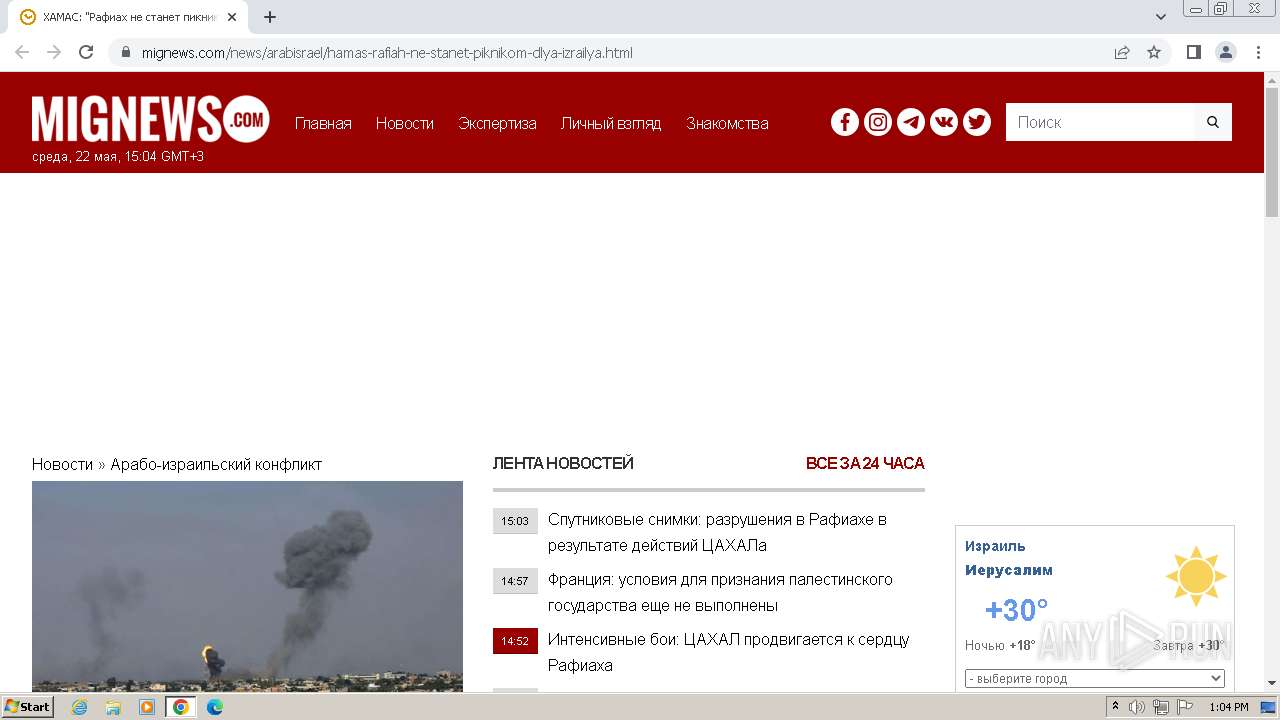Viewport: 1280px width, 720px height.
Task: Click the Арабо-израильский конфликт breadcrumb
Action: [x=216, y=464]
